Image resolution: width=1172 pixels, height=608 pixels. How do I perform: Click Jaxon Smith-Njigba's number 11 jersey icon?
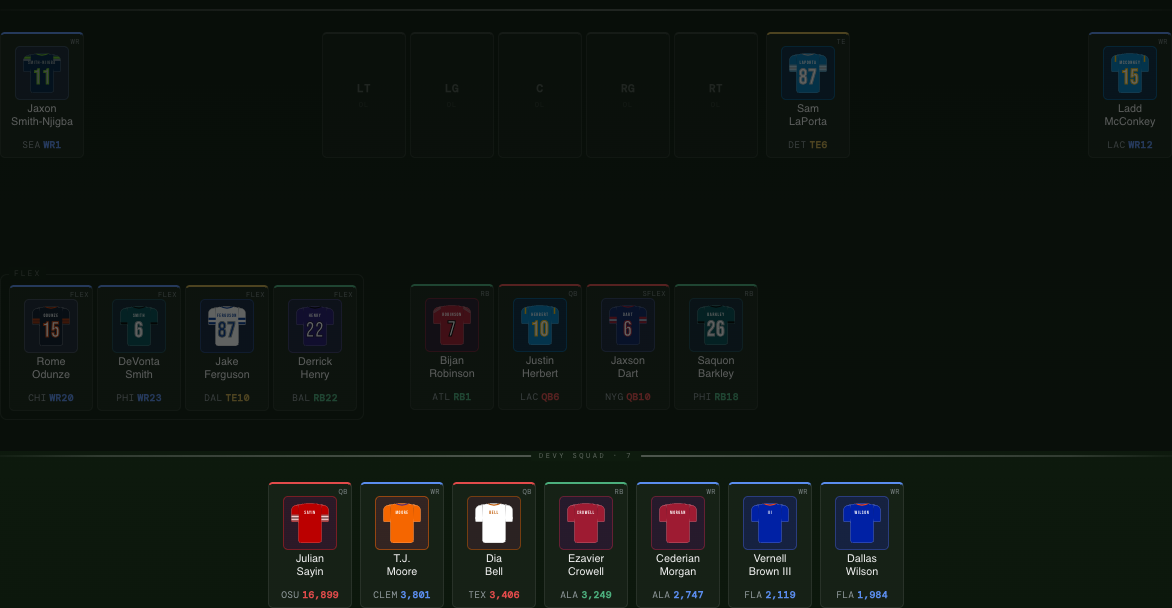tap(42, 73)
